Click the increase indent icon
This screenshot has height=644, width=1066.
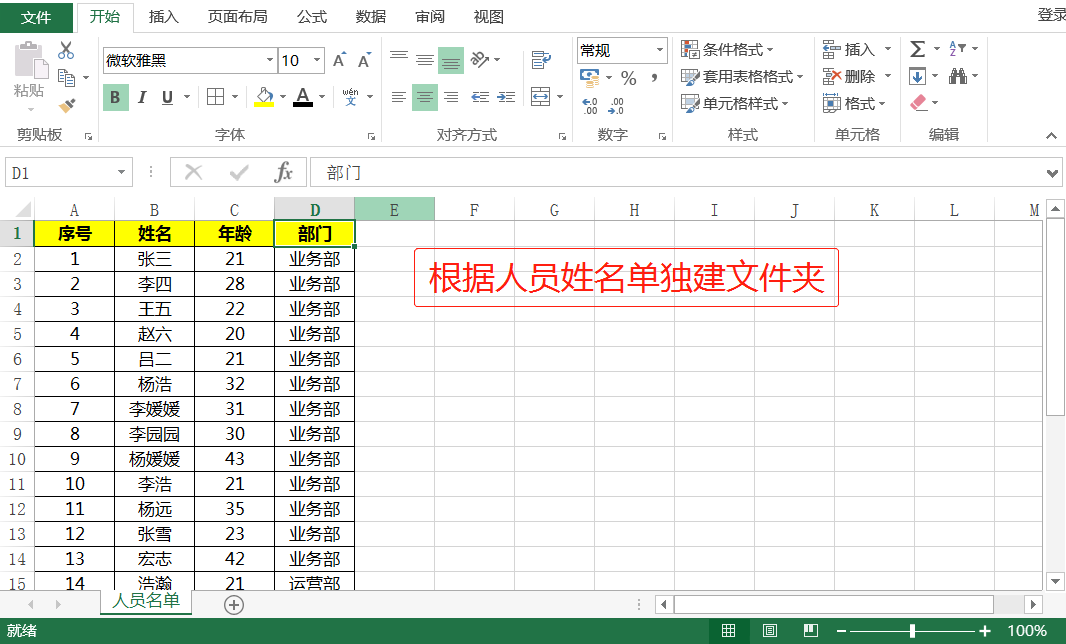click(506, 97)
